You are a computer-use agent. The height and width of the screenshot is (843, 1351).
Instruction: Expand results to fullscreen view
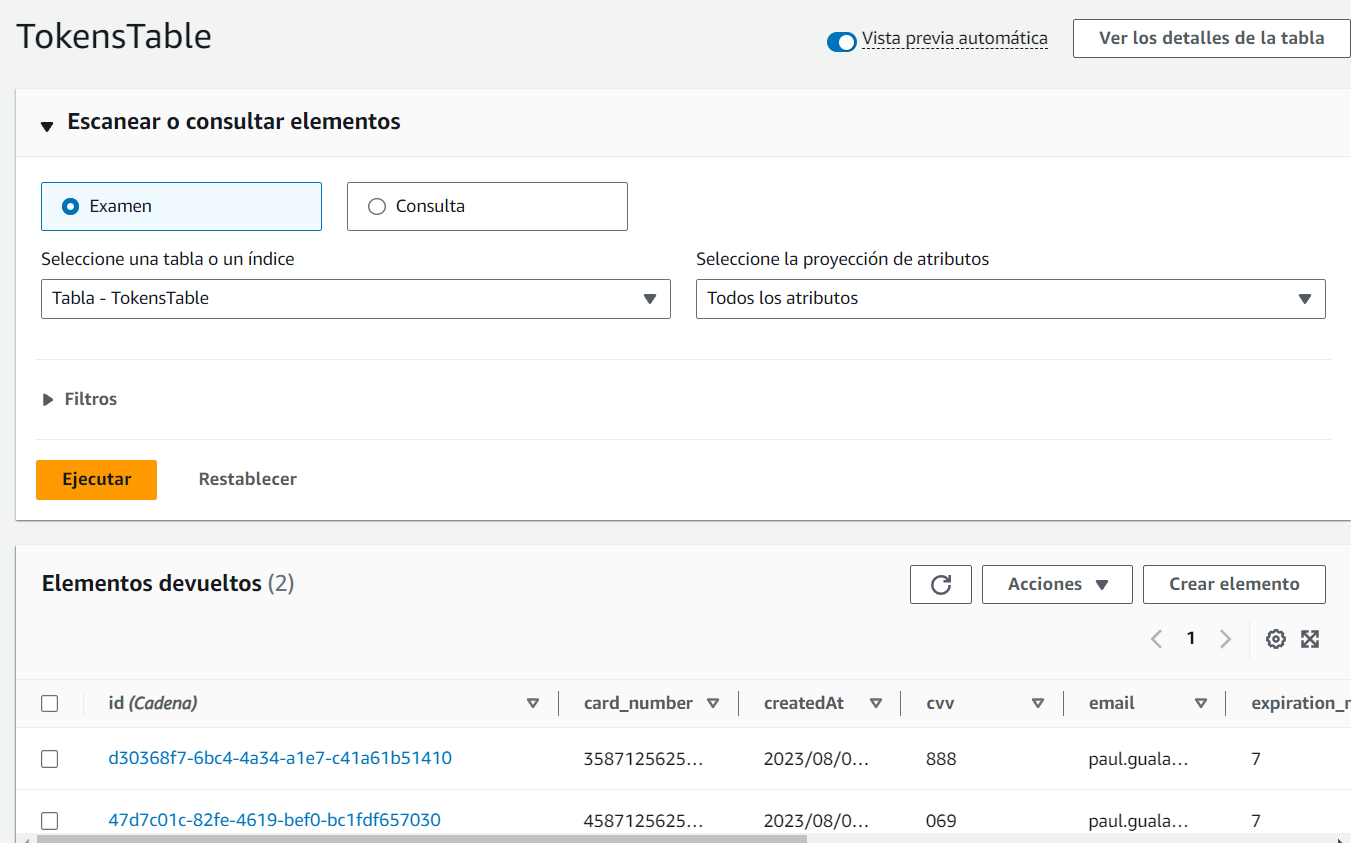(1310, 638)
